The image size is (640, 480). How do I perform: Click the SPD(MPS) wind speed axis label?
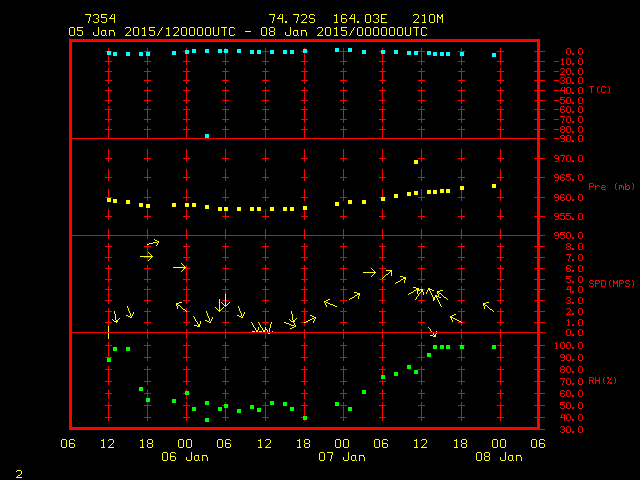[611, 283]
